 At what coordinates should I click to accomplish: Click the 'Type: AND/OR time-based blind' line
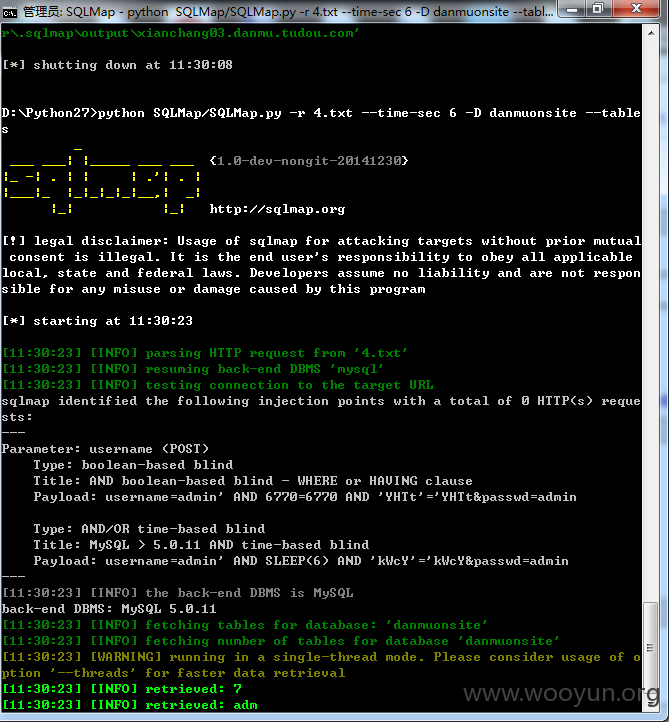tap(149, 529)
